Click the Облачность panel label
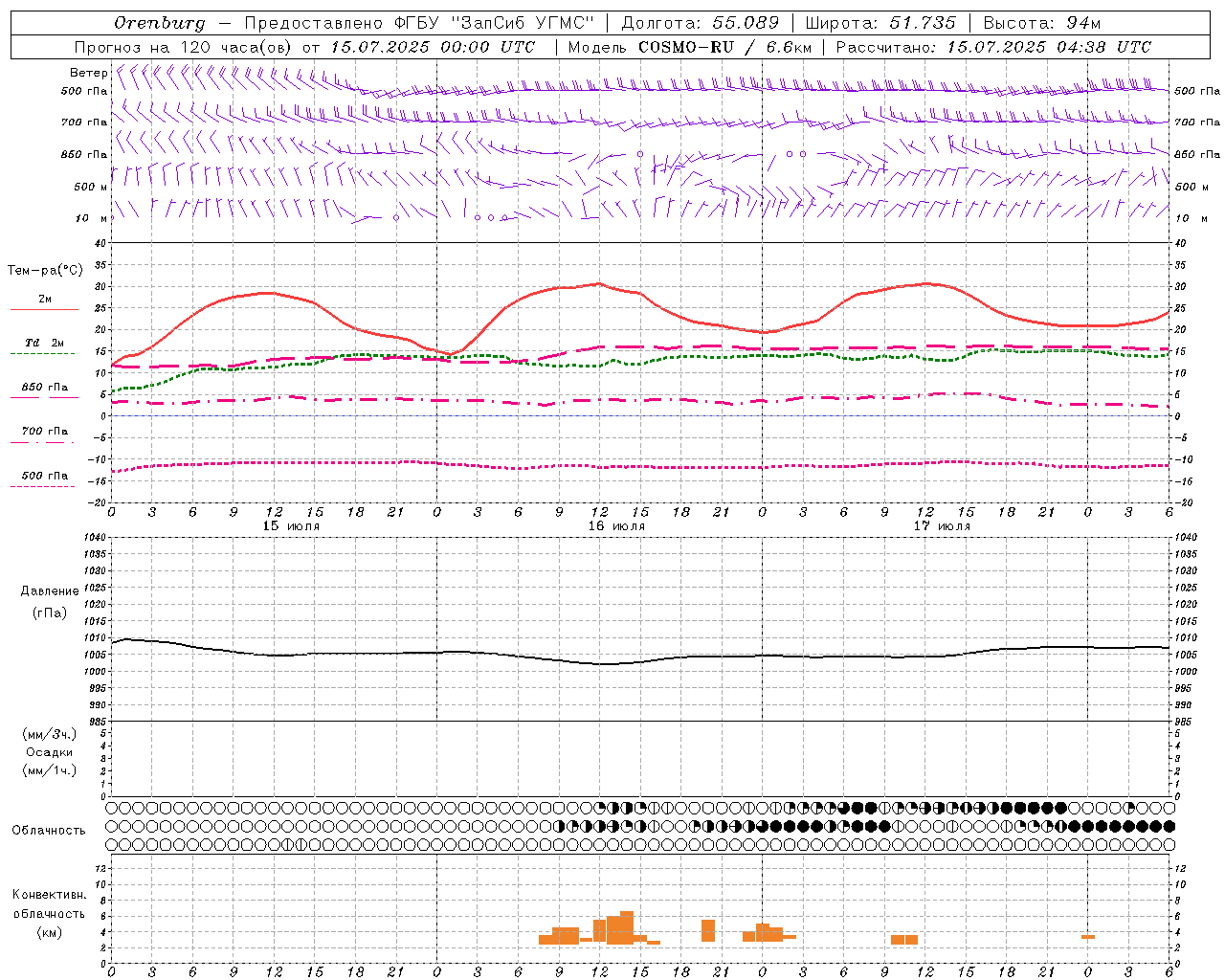 pyautogui.click(x=49, y=831)
